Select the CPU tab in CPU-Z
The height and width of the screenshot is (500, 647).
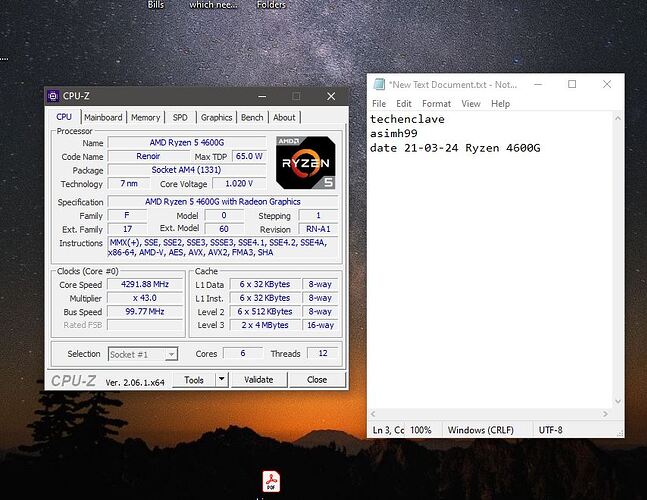pyautogui.click(x=64, y=117)
